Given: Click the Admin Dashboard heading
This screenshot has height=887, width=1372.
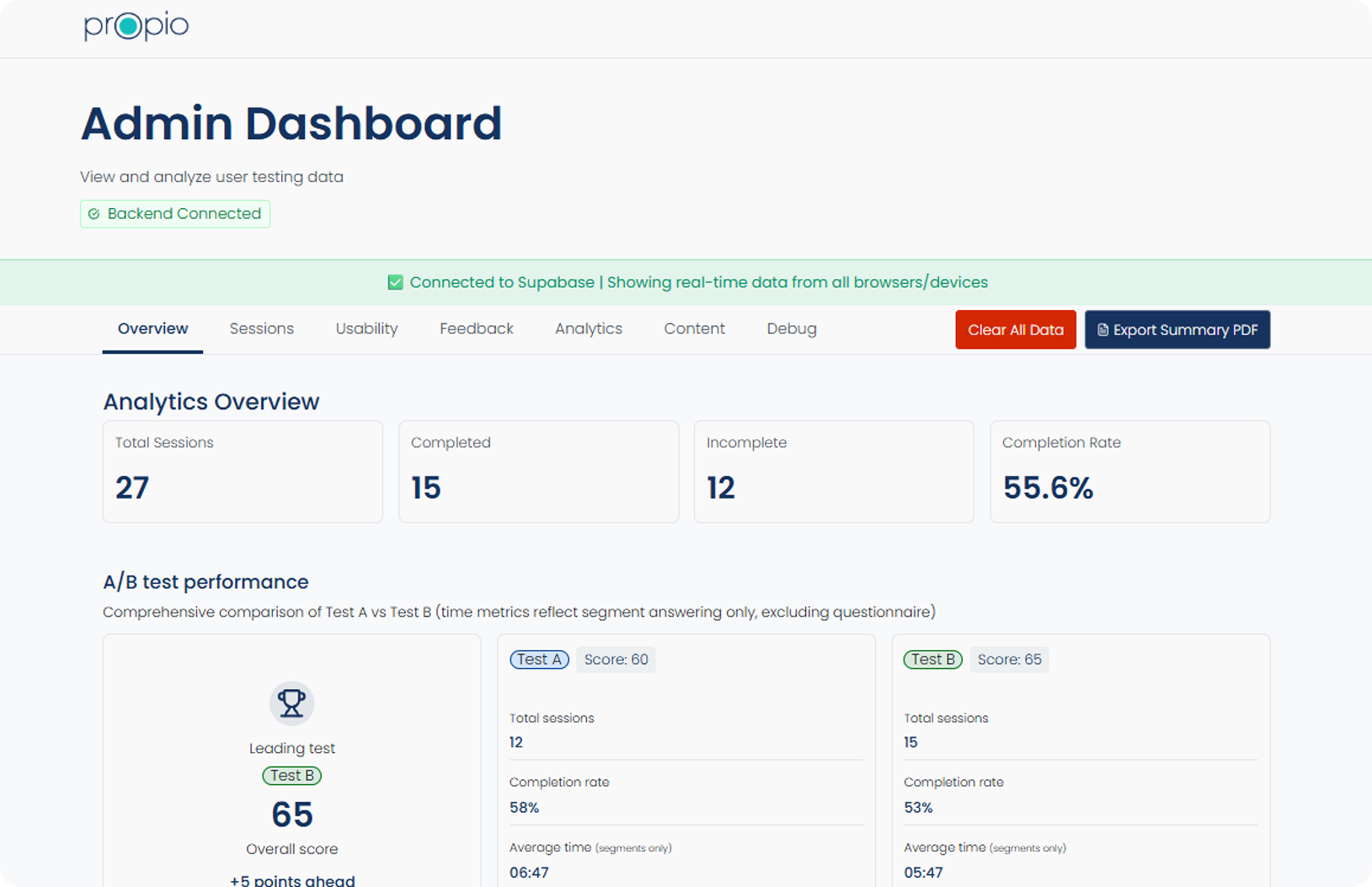Looking at the screenshot, I should coord(291,124).
